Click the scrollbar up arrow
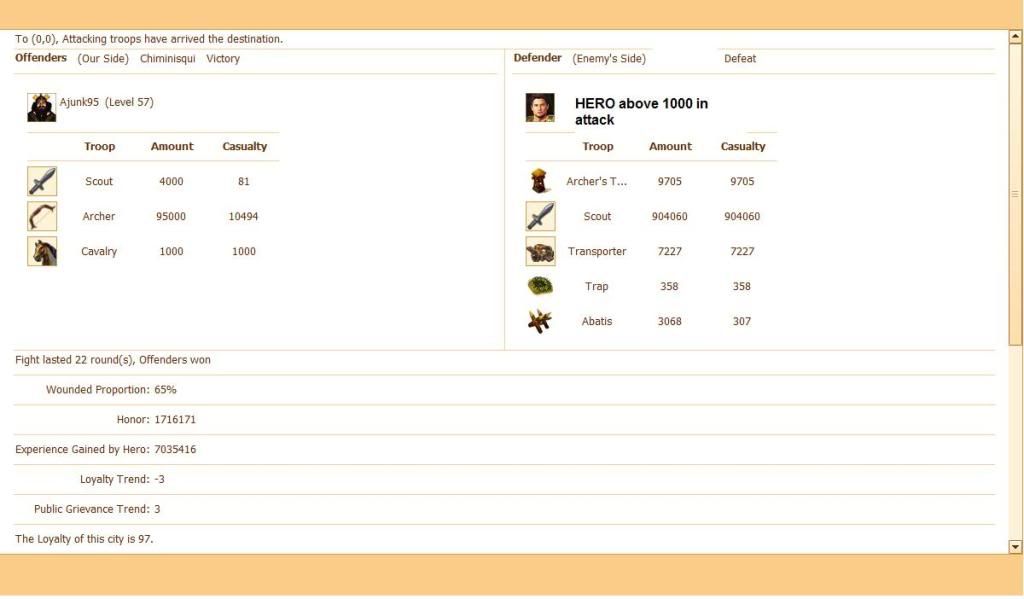Viewport: 1024px width, 599px height. coord(1015,37)
